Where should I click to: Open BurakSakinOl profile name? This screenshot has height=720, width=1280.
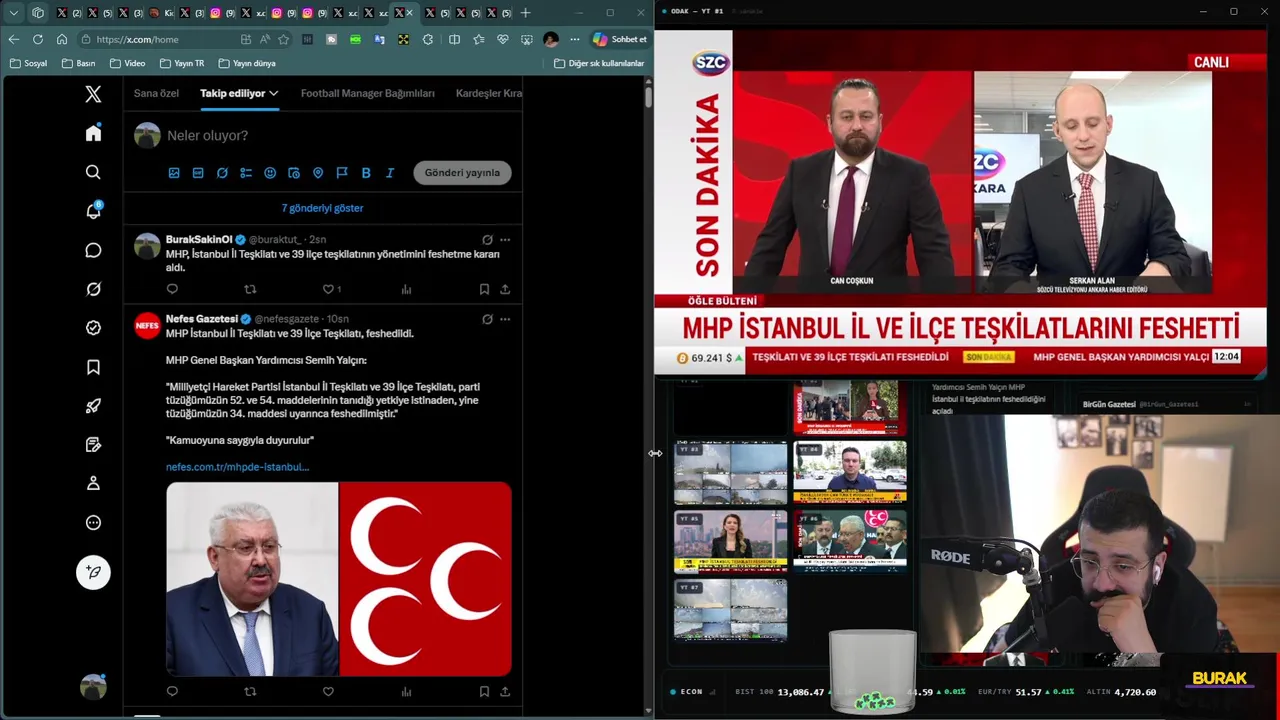[199, 240]
